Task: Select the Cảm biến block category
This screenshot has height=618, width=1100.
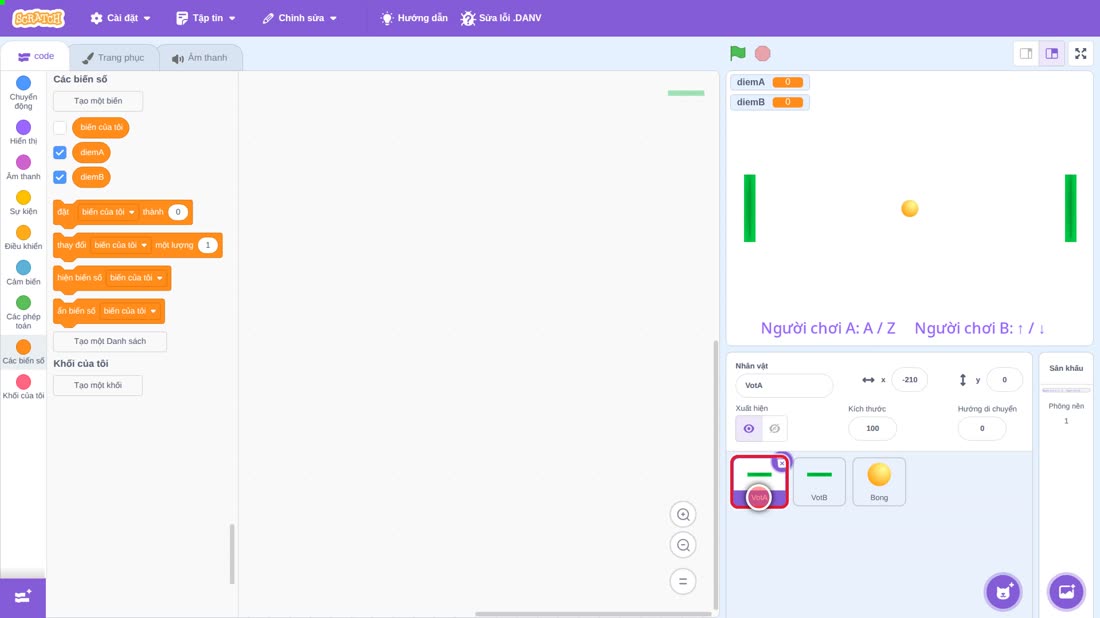Action: pos(23,273)
